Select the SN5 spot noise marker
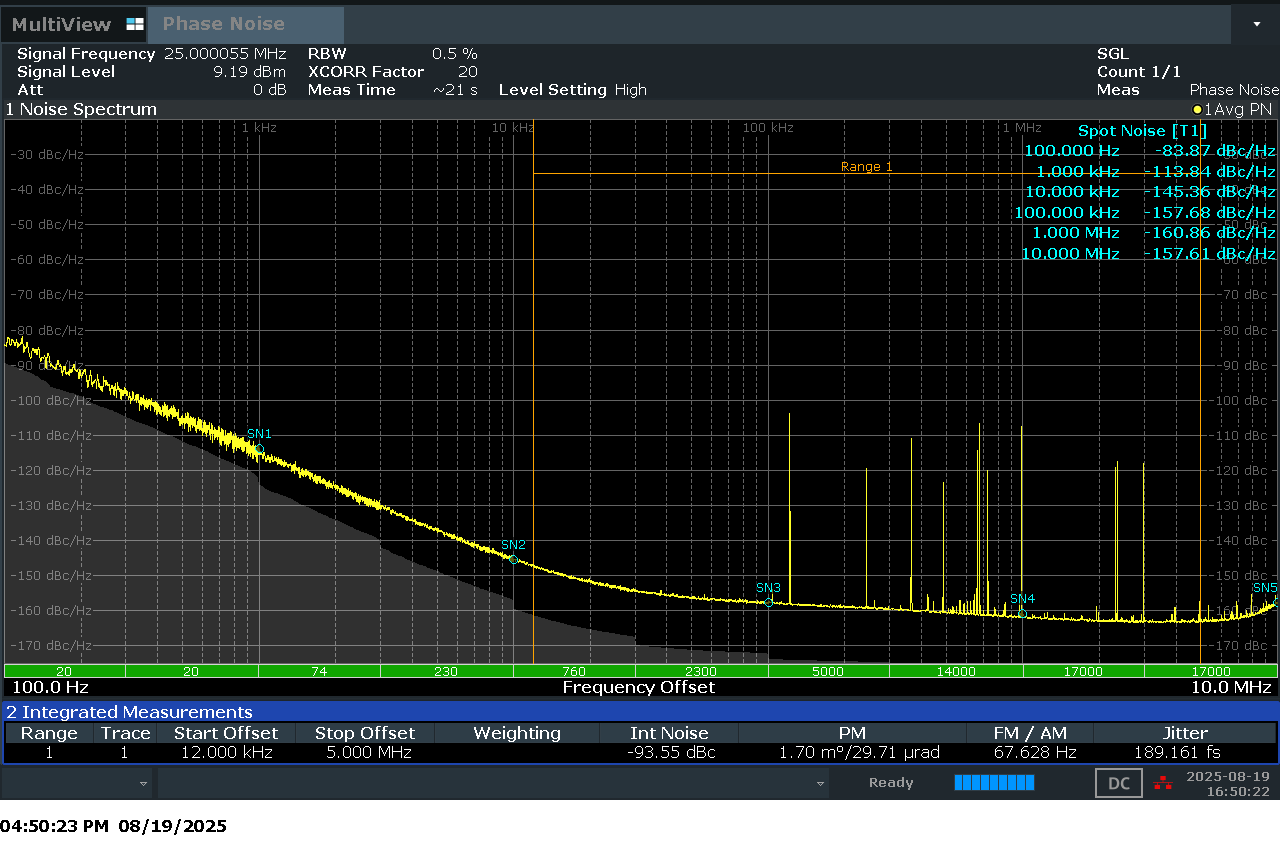Screen dimensions: 1280x850 (x=1274, y=603)
